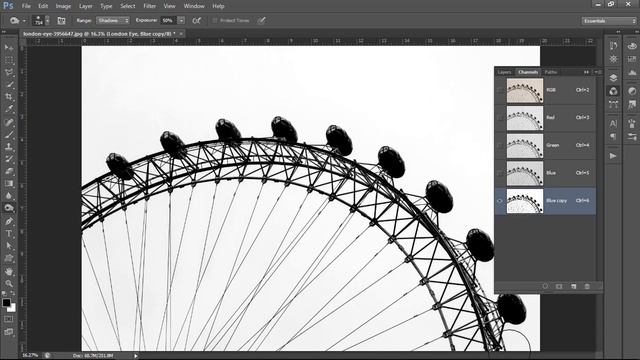Select the Healing Brush tool
Viewport: 640px width, 360px height.
[x=9, y=122]
